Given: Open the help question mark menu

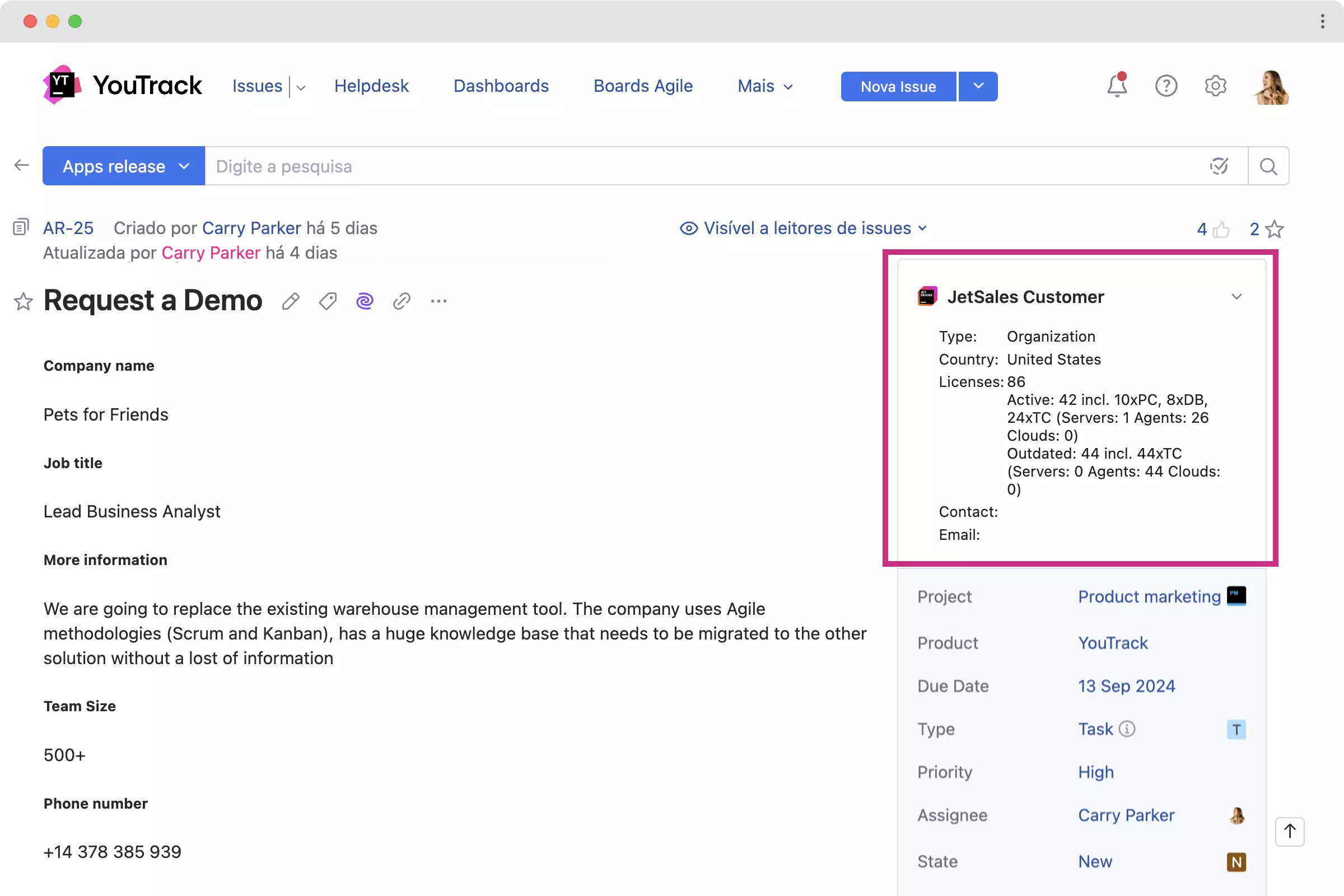Looking at the screenshot, I should point(1166,86).
